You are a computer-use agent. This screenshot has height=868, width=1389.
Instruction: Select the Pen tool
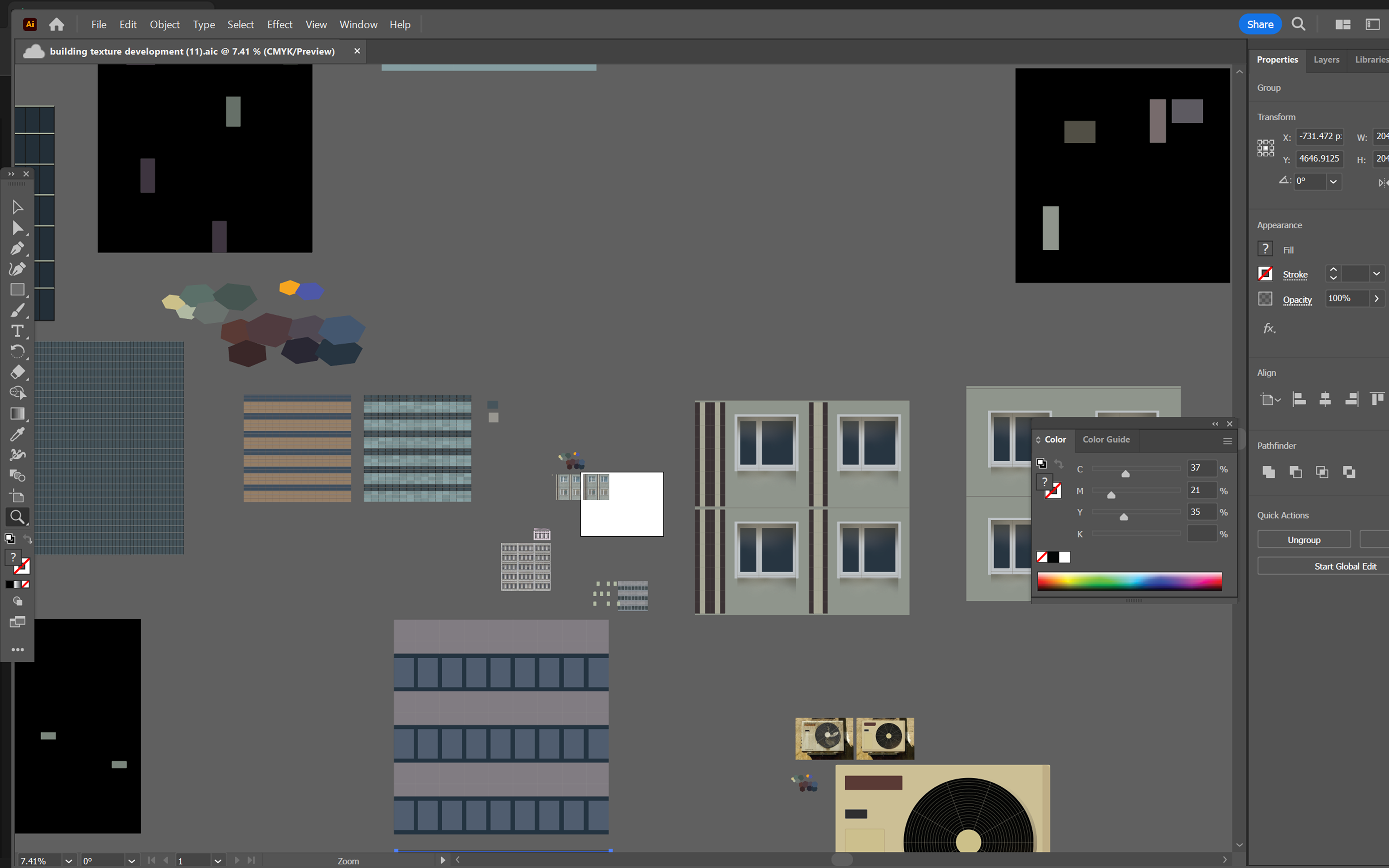[x=17, y=248]
